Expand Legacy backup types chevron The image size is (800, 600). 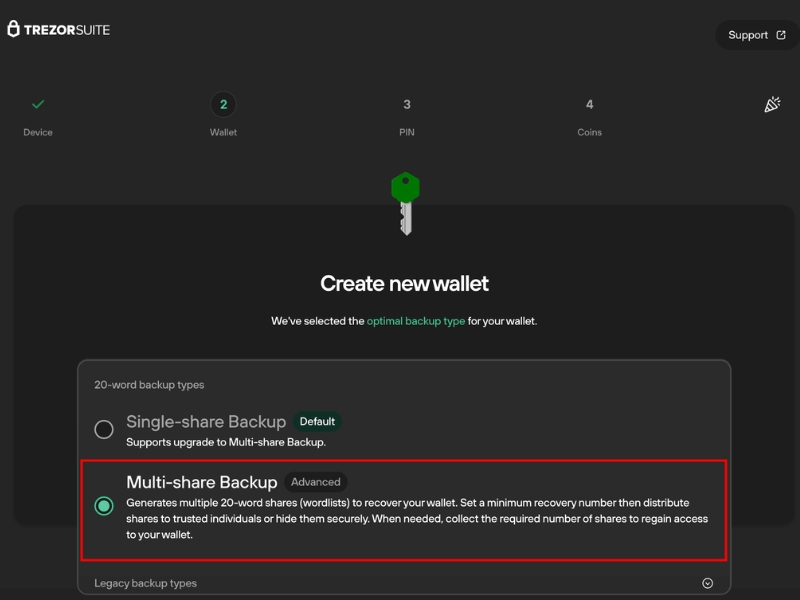click(x=707, y=583)
